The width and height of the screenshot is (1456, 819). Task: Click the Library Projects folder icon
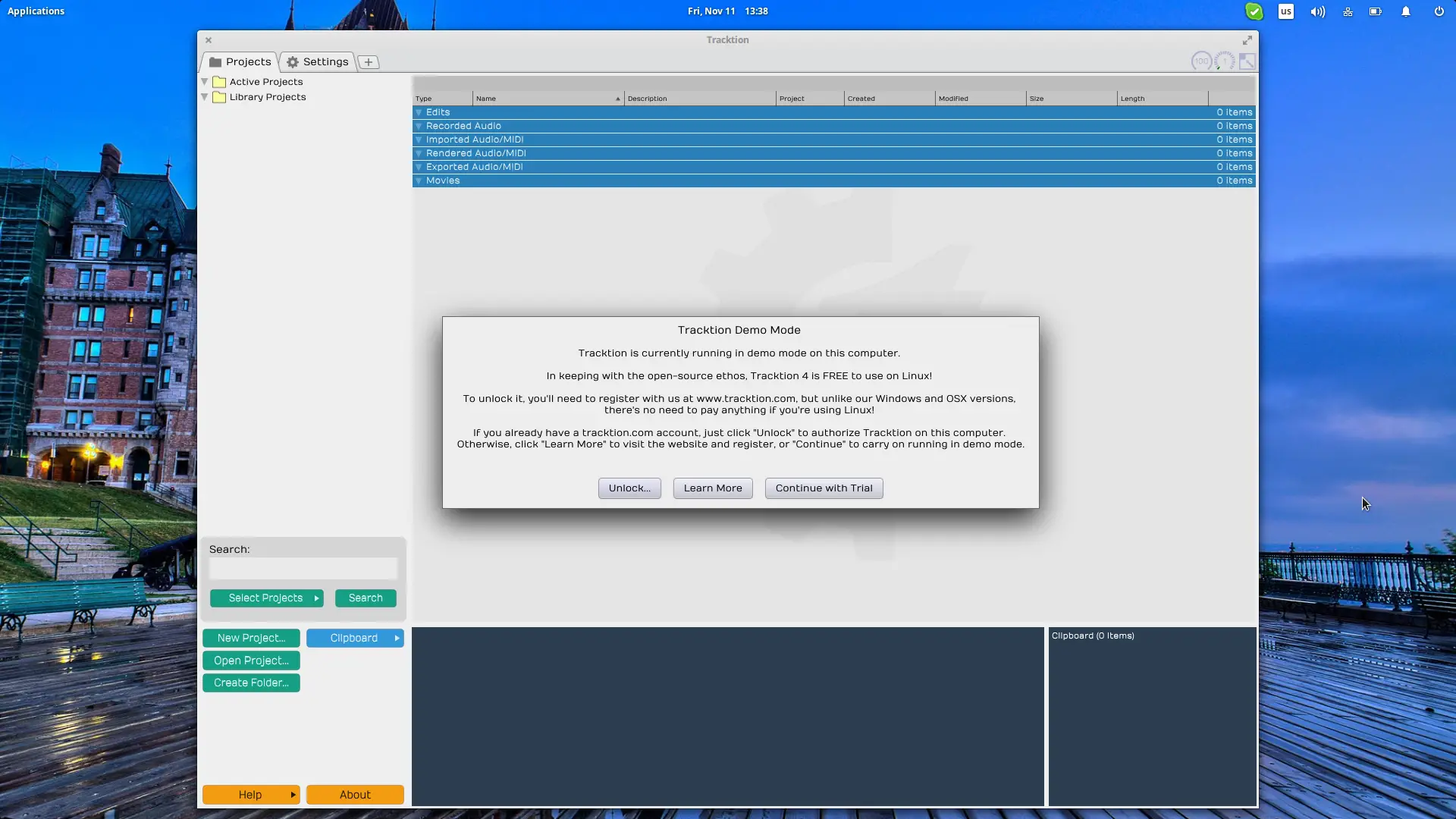219,97
